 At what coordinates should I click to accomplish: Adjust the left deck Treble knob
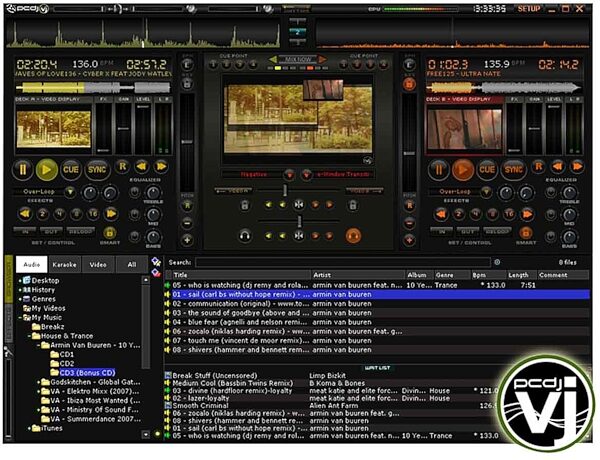click(x=153, y=192)
